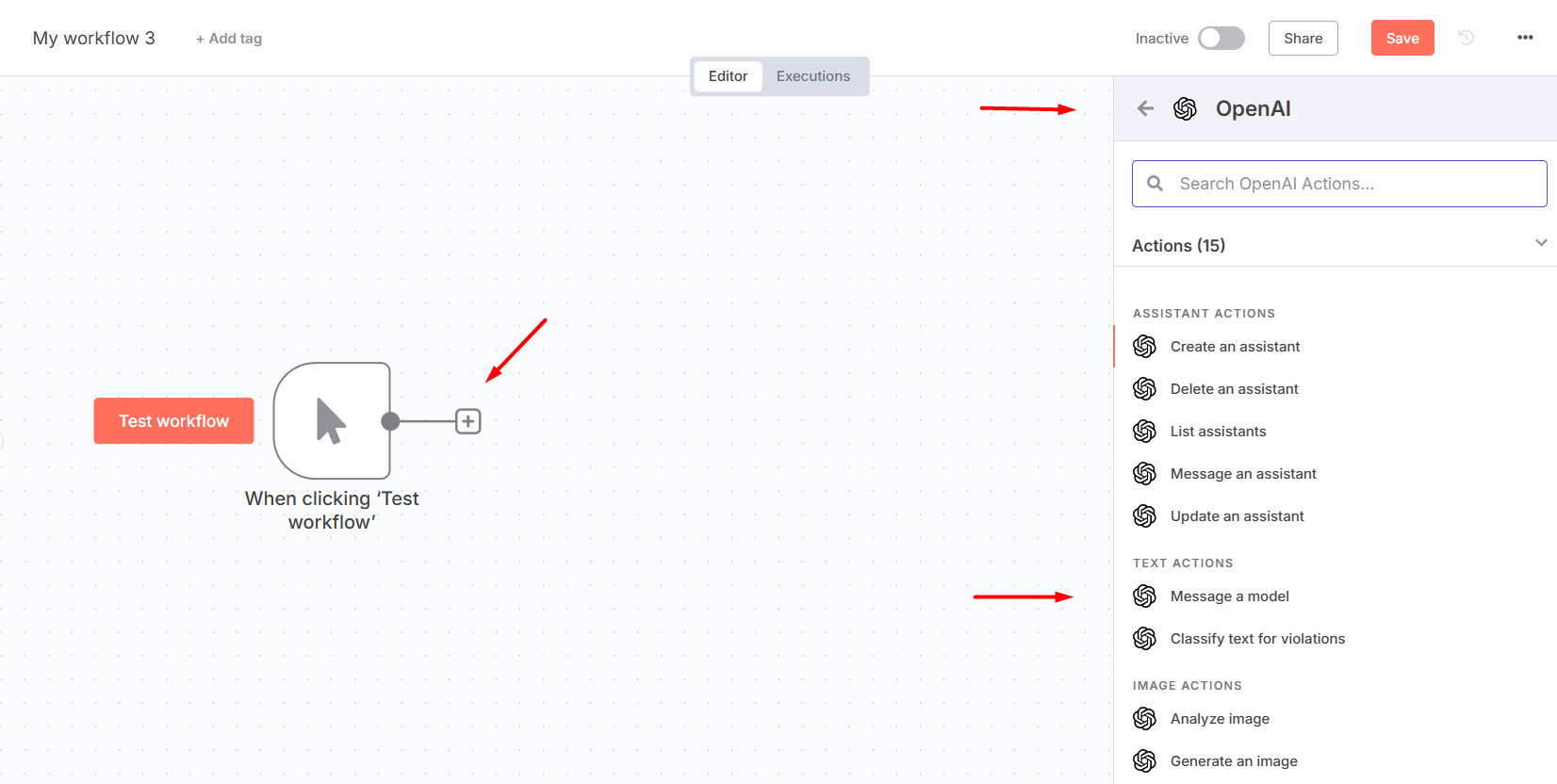This screenshot has width=1557, height=784.
Task: Select the manual trigger cursor node
Action: [332, 420]
